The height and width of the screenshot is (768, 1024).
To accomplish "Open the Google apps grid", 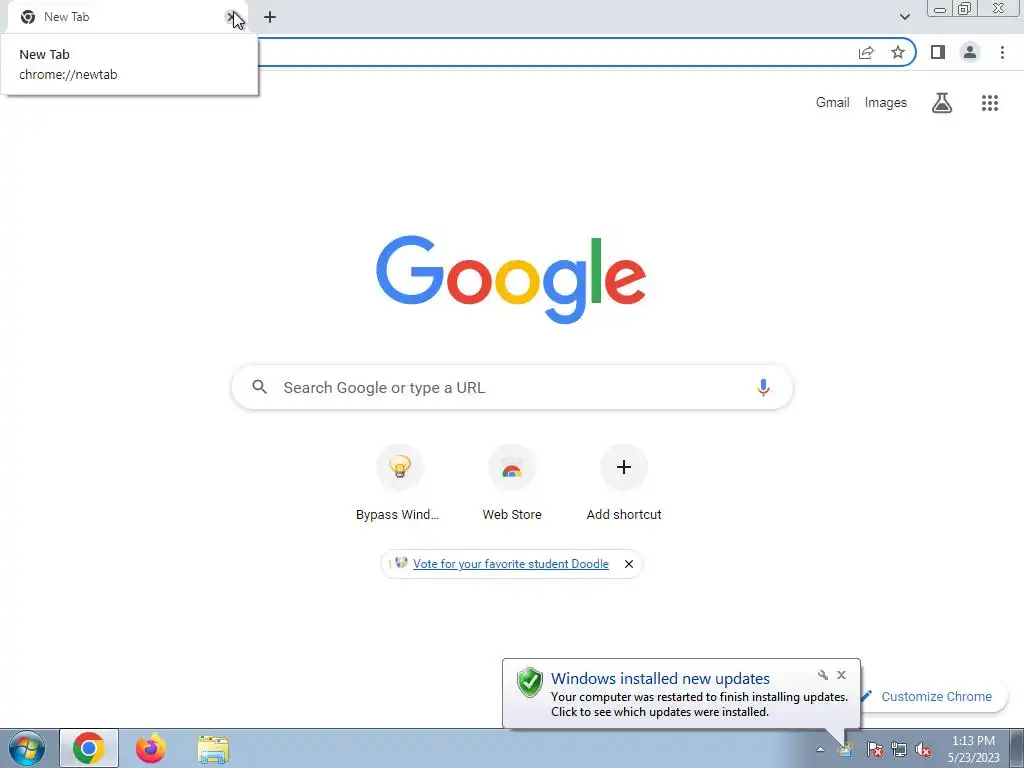I will pyautogui.click(x=990, y=103).
